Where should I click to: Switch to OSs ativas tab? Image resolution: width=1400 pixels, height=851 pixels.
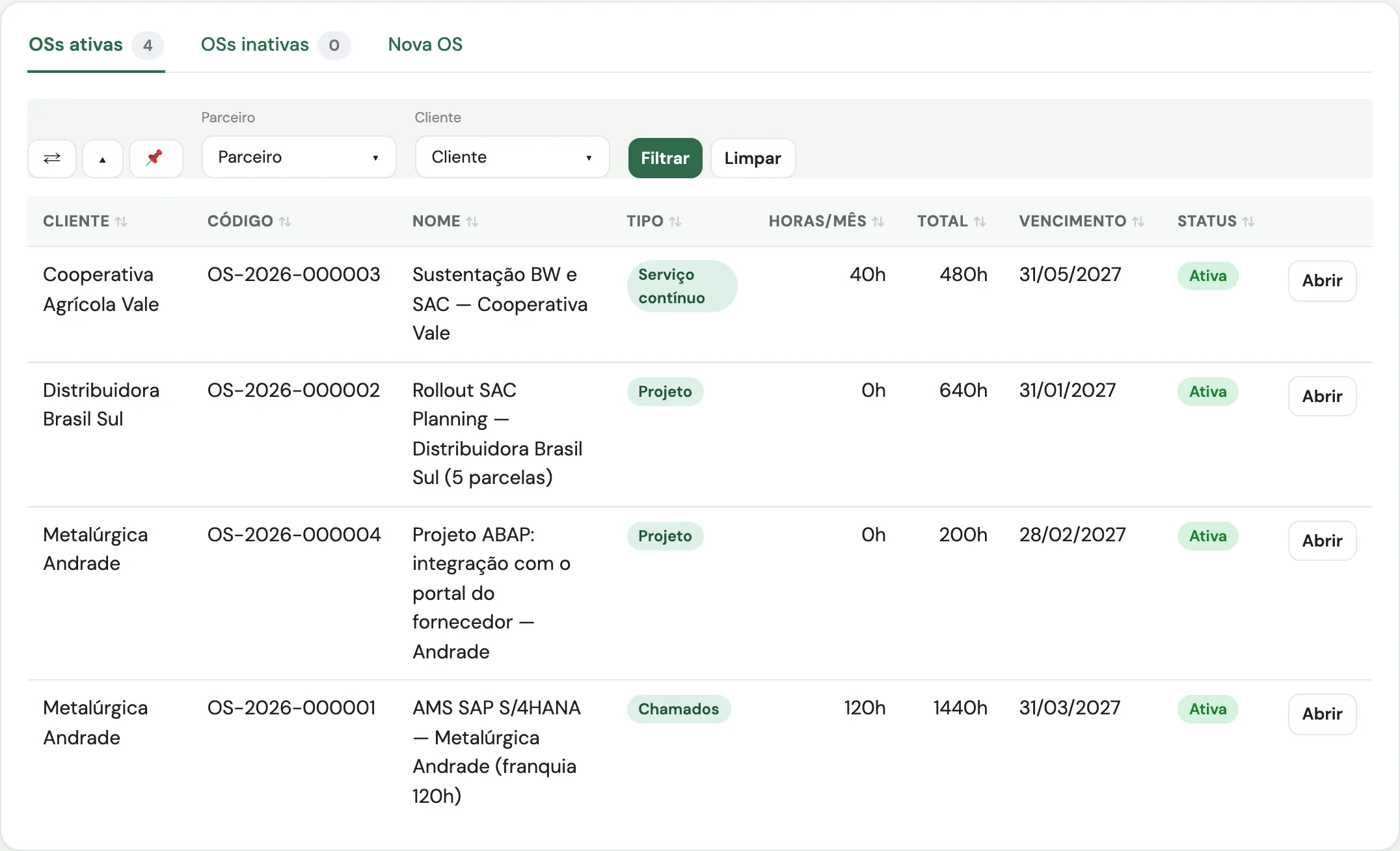pyautogui.click(x=96, y=45)
